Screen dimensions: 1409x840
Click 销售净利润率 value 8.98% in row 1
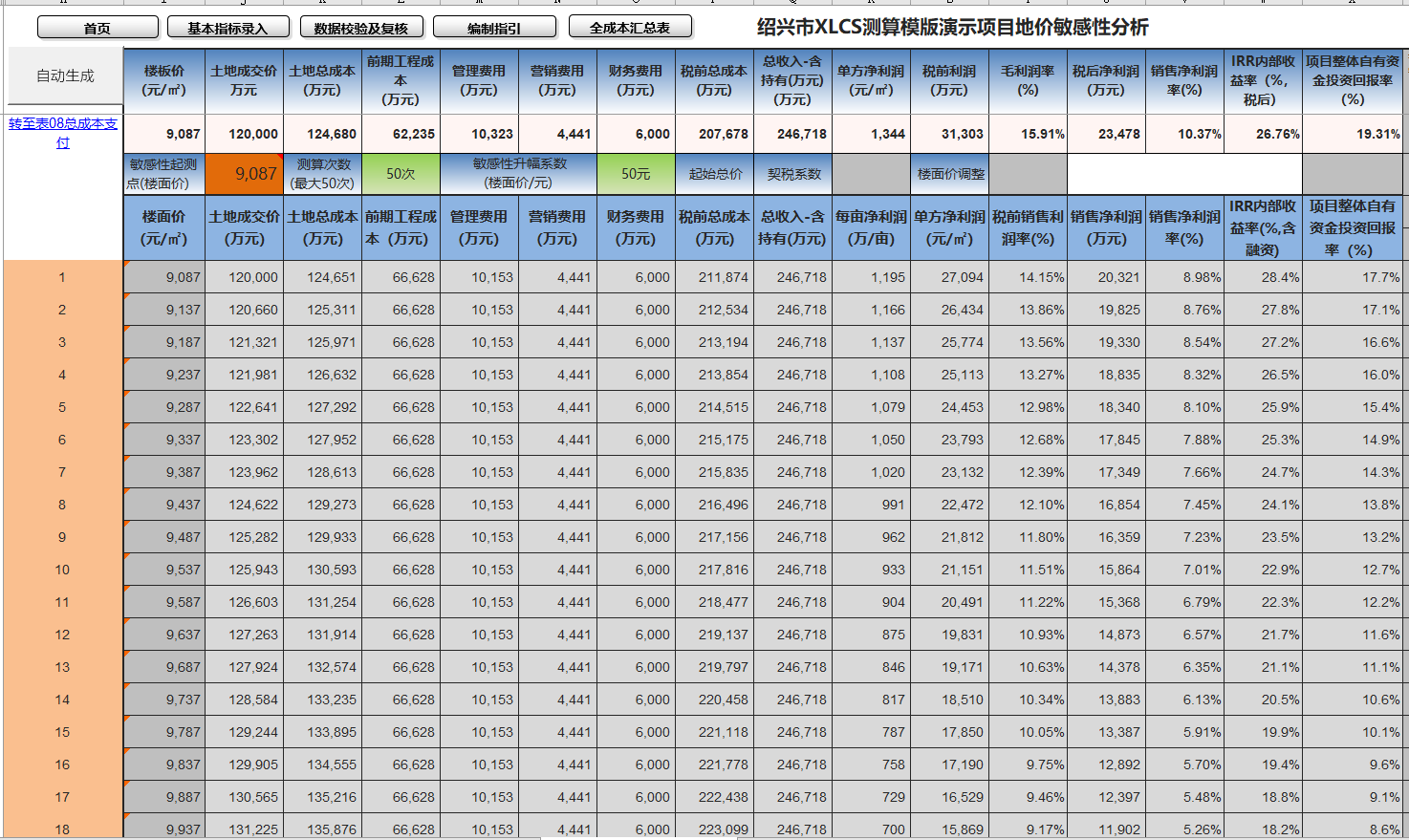[1185, 277]
